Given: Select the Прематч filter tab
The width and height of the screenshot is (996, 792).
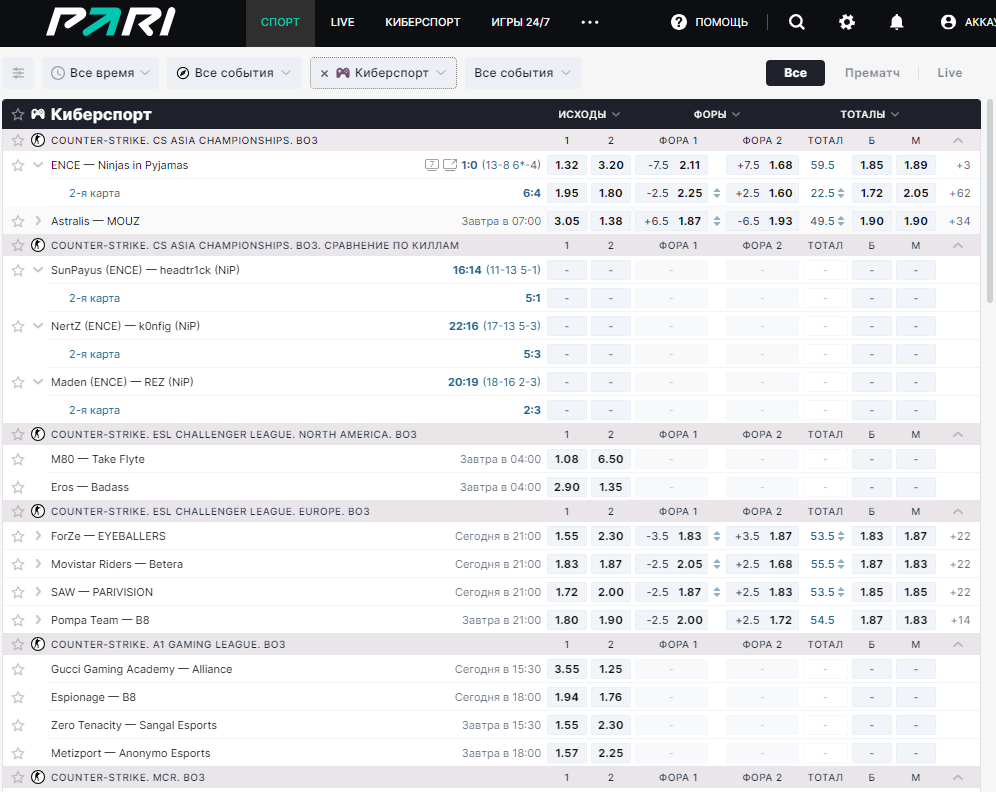Looking at the screenshot, I should point(872,73).
